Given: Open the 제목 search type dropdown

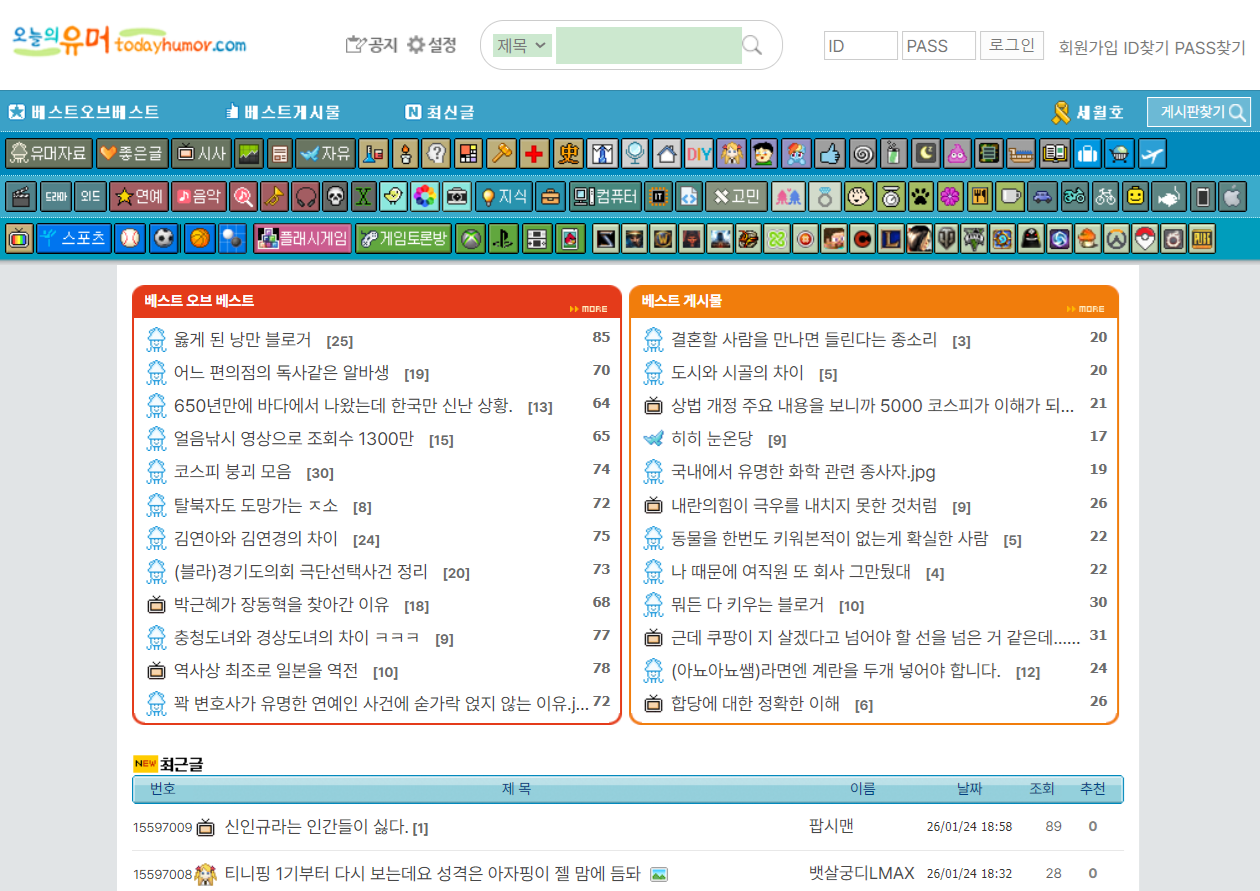Looking at the screenshot, I should tap(522, 46).
